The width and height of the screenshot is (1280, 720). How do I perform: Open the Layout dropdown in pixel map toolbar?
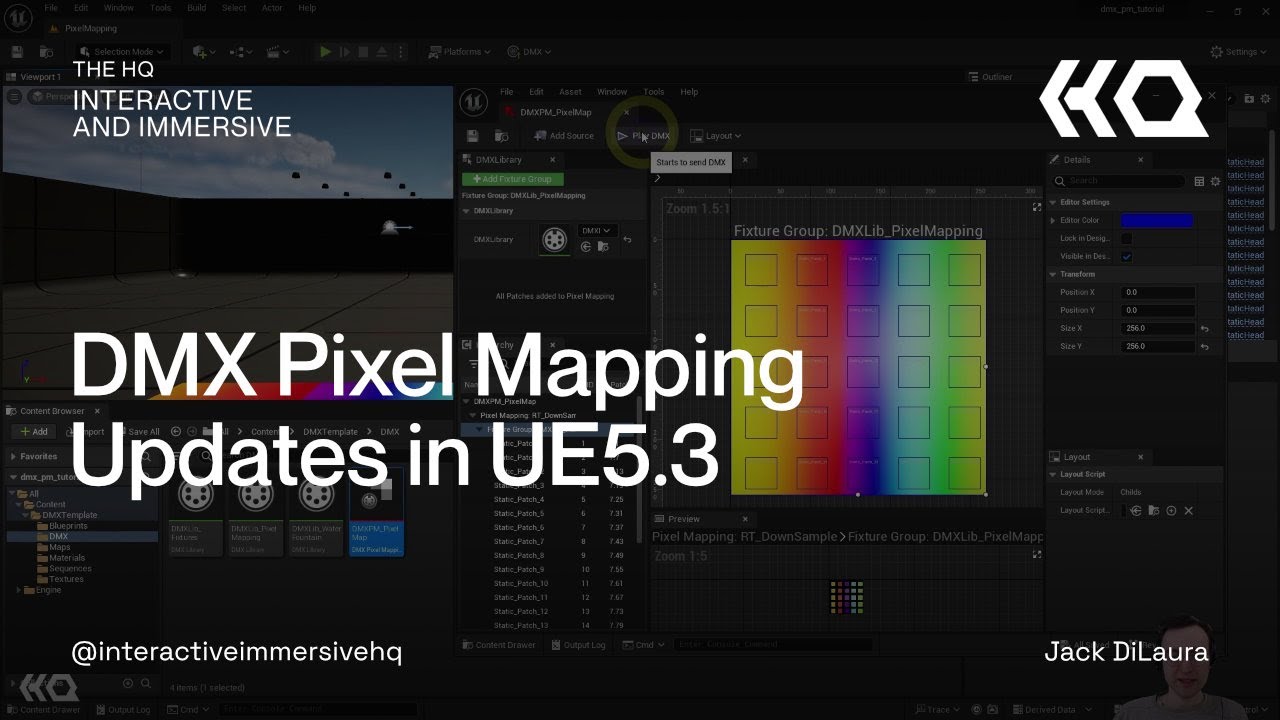point(716,136)
